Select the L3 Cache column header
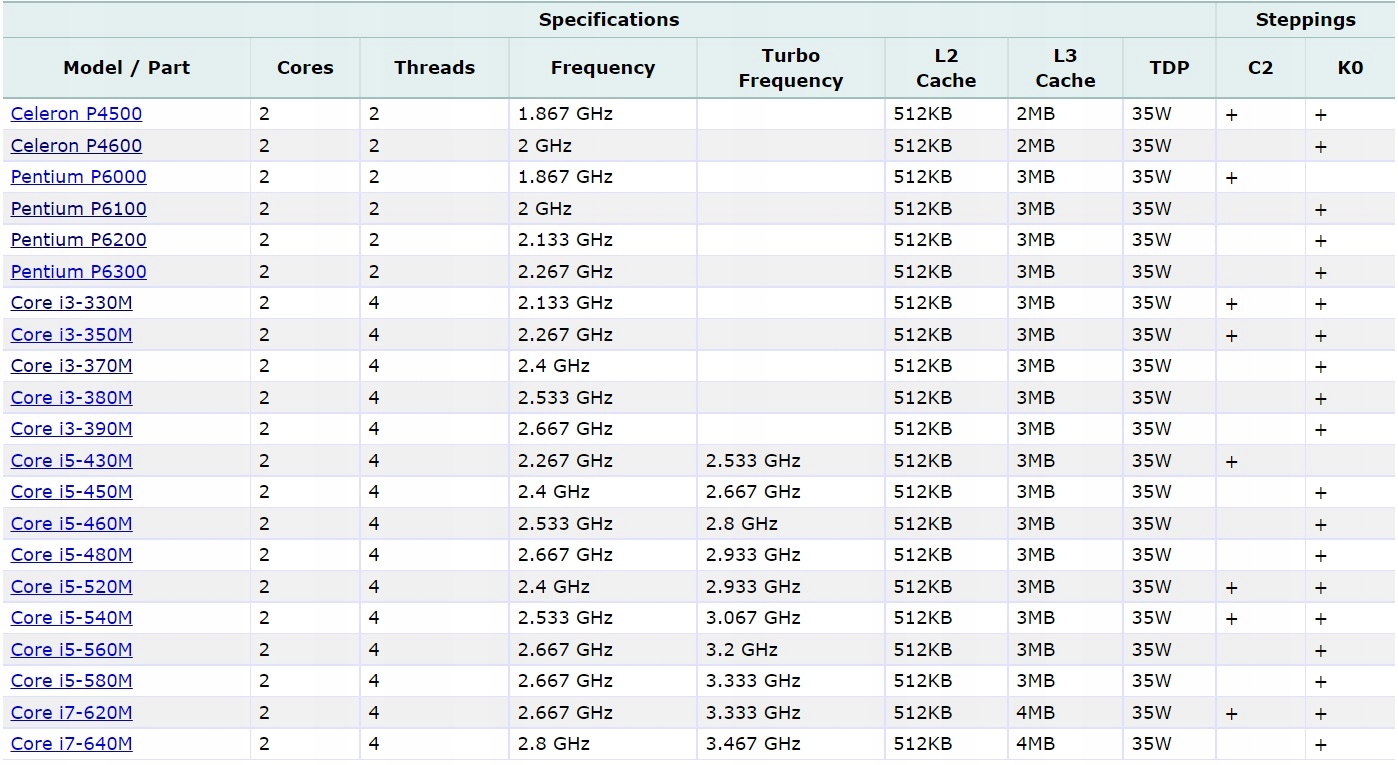Viewport: 1398px width, 765px height. [x=1065, y=68]
